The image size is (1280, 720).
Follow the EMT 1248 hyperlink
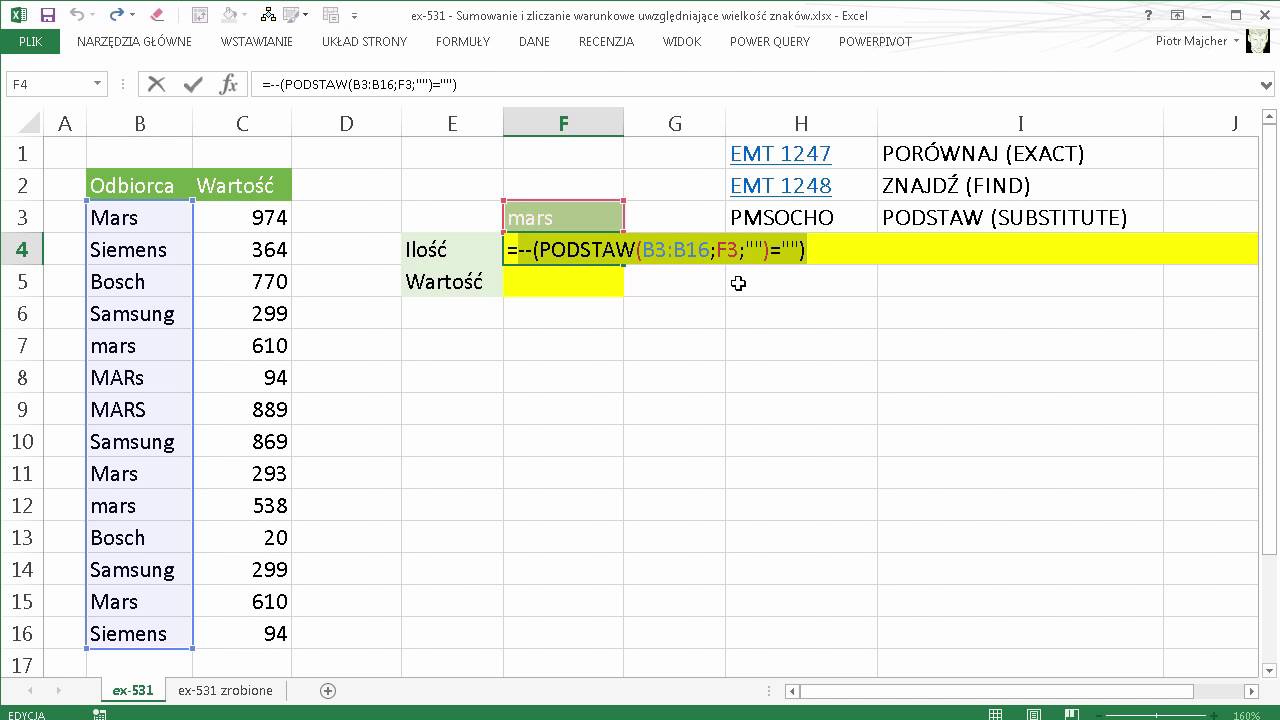click(781, 185)
